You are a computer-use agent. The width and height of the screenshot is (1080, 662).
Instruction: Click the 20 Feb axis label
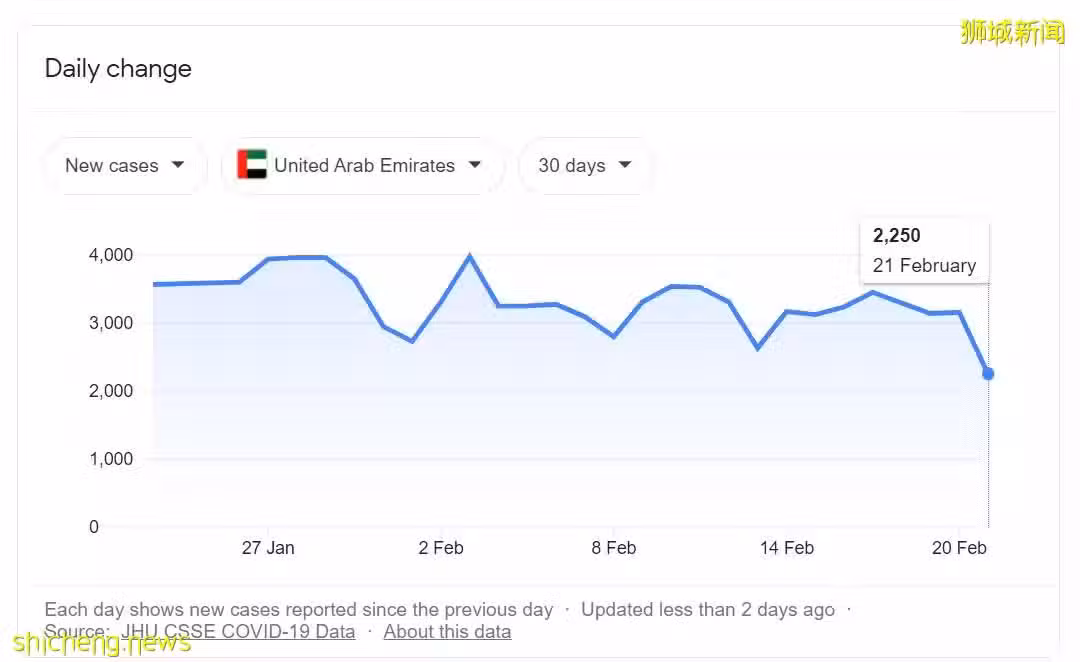[x=959, y=548]
